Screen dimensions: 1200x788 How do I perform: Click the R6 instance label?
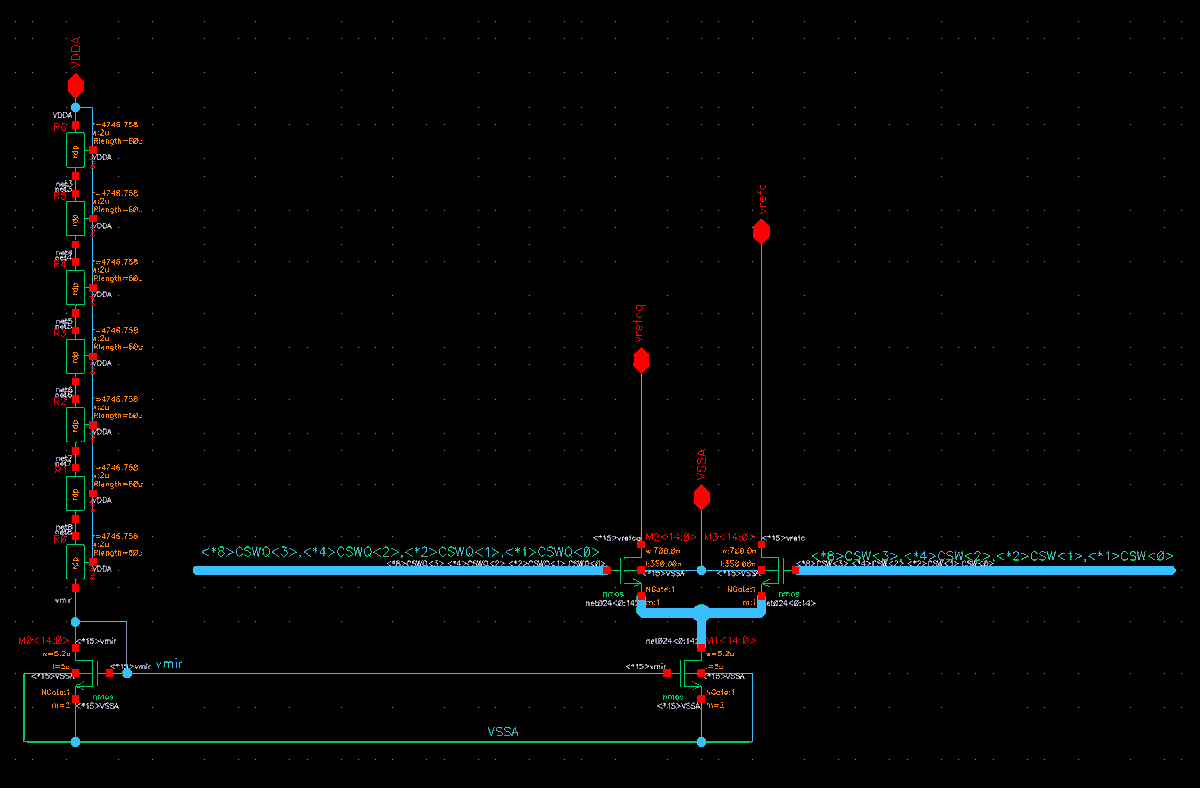[x=59, y=128]
